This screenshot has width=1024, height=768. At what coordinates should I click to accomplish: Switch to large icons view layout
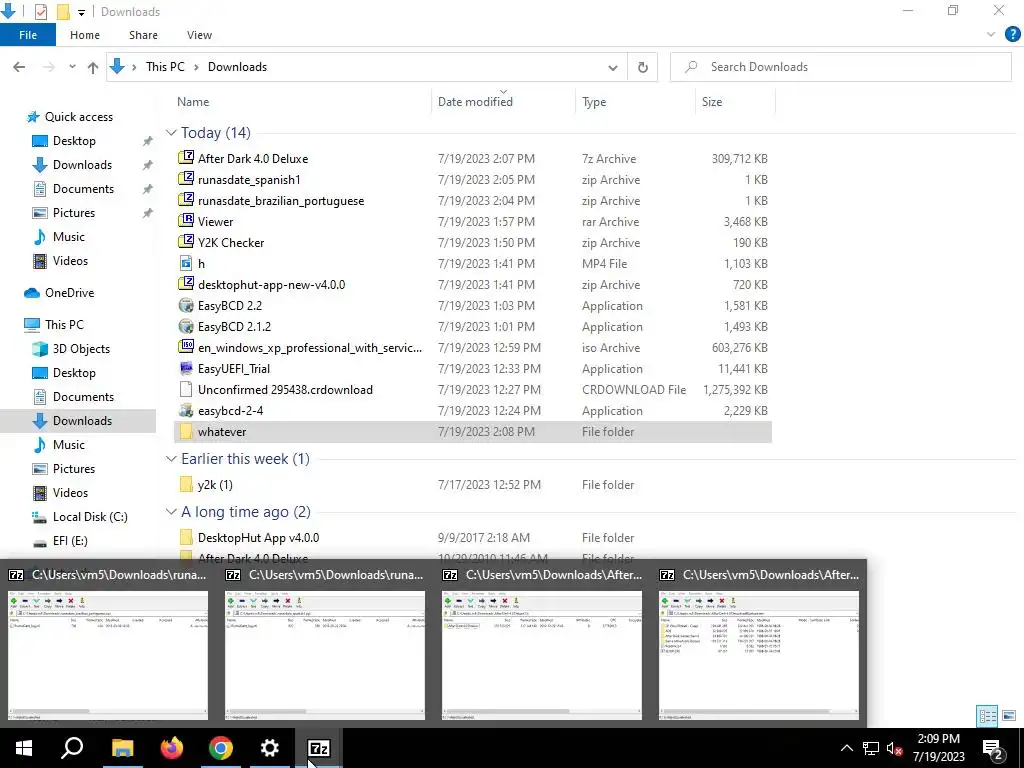tap(1009, 716)
